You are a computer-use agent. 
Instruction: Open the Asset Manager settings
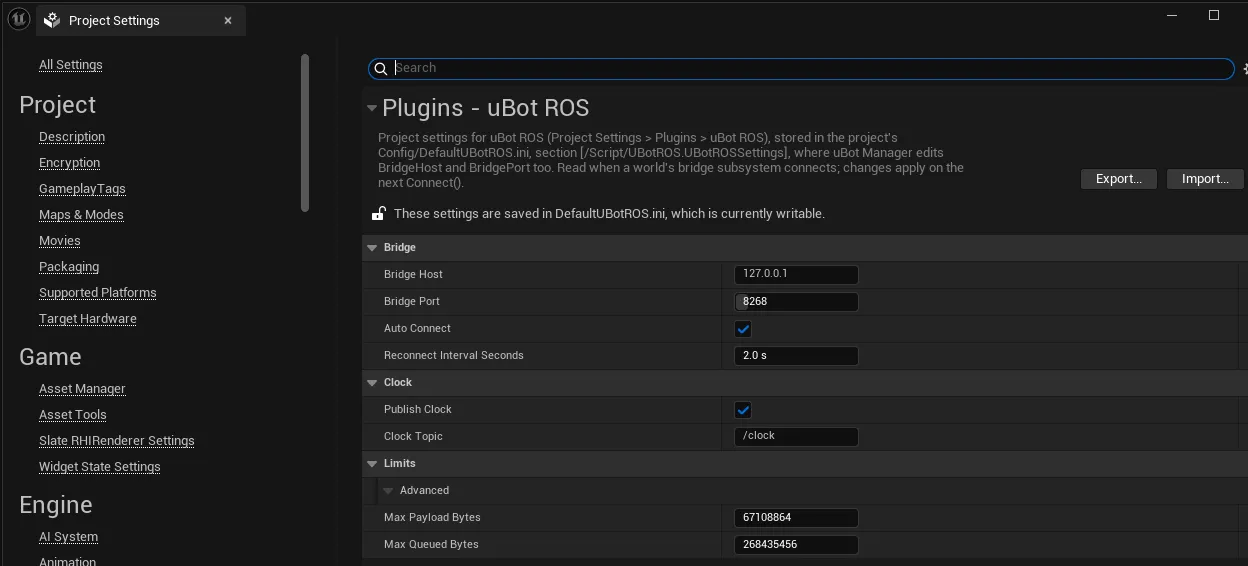pos(82,389)
